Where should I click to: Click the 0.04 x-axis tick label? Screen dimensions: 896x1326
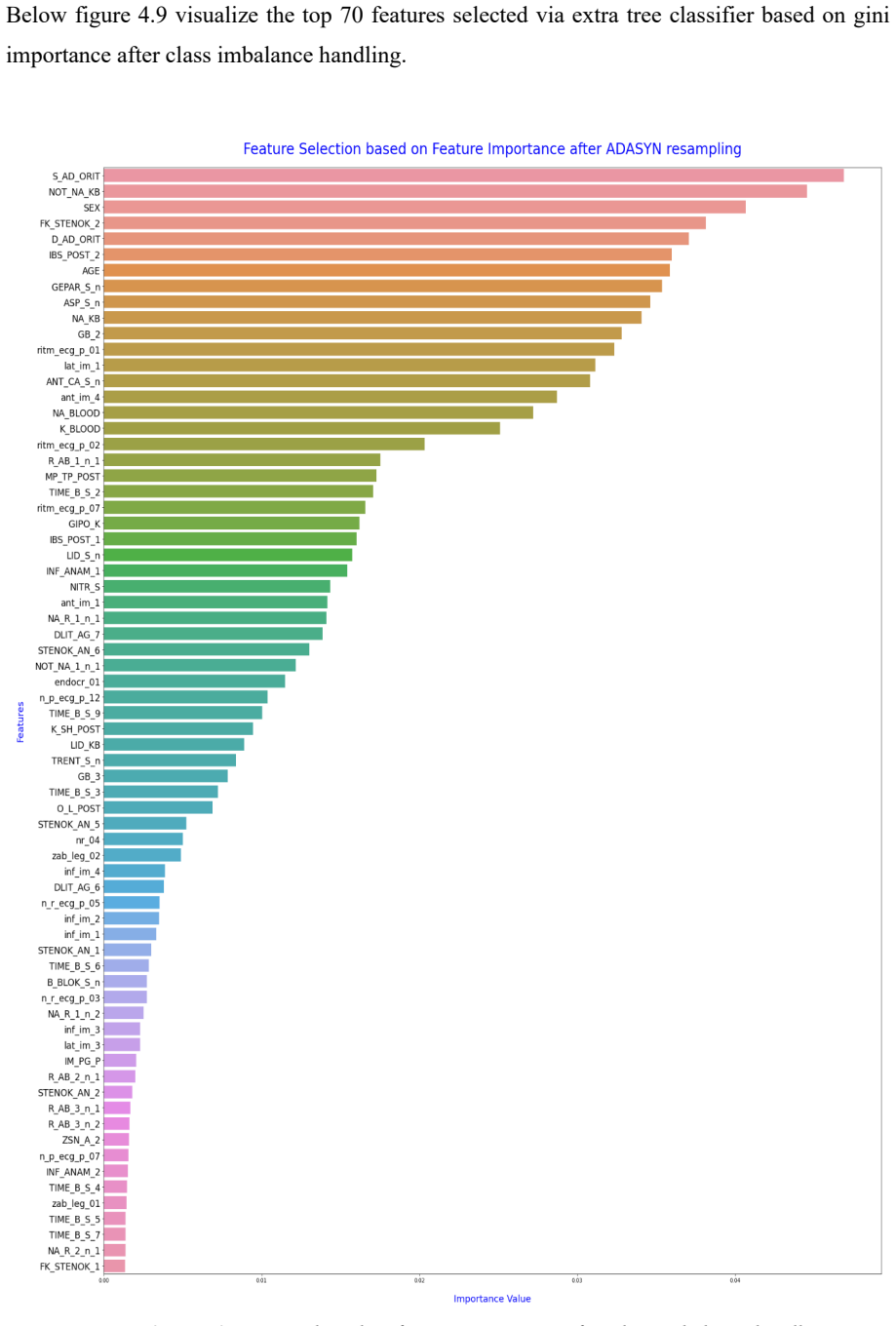[735, 1280]
